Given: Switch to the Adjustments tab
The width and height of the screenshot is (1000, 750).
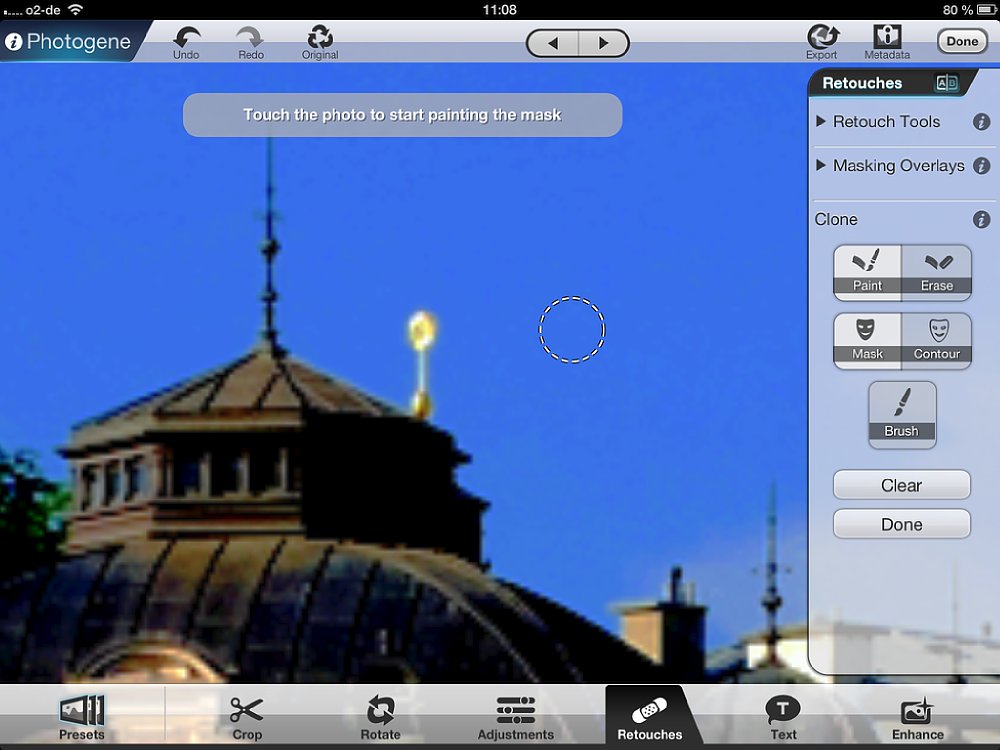Looking at the screenshot, I should click(515, 718).
